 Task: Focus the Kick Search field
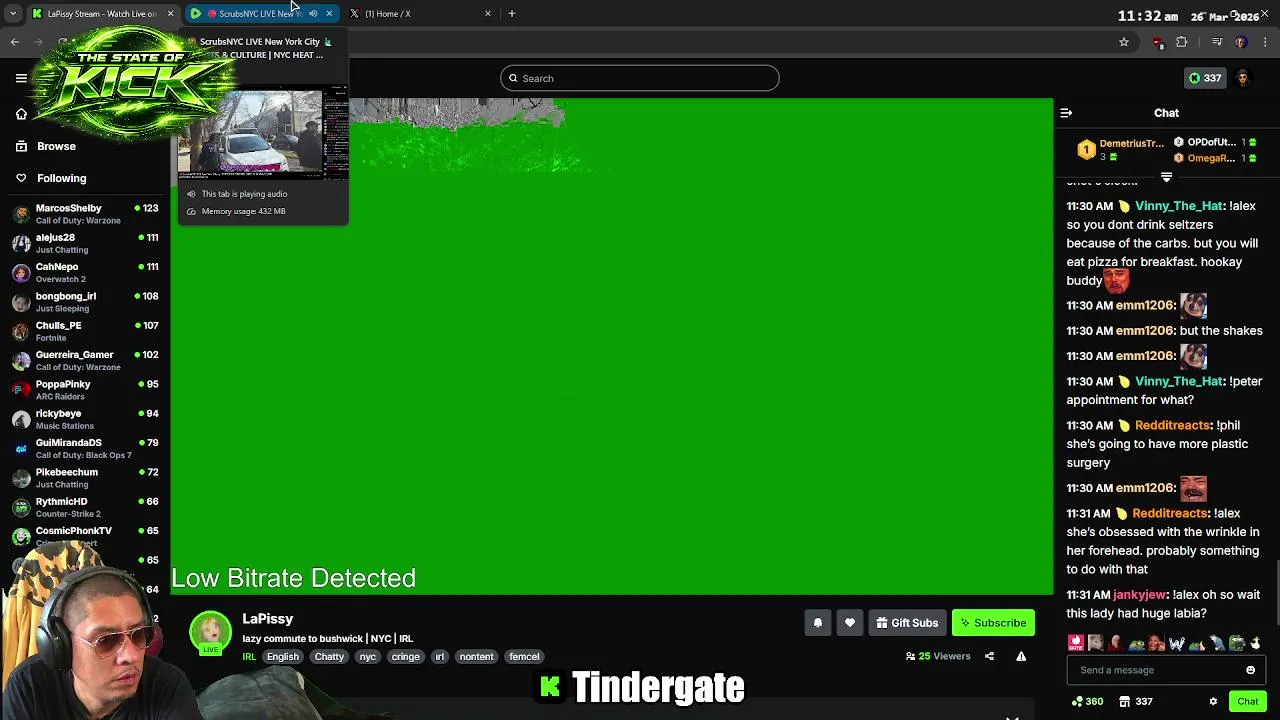640,78
